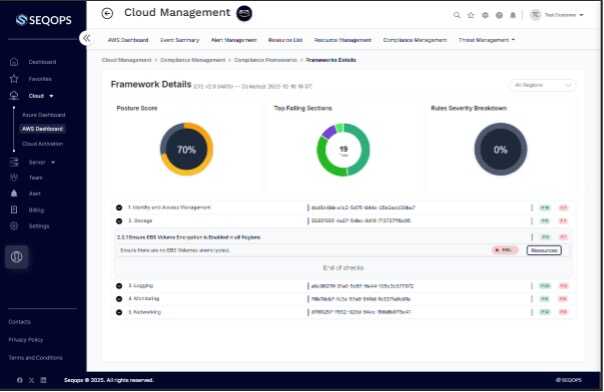
Task: Click the round AWS badge beside the title
Action: click(x=244, y=13)
